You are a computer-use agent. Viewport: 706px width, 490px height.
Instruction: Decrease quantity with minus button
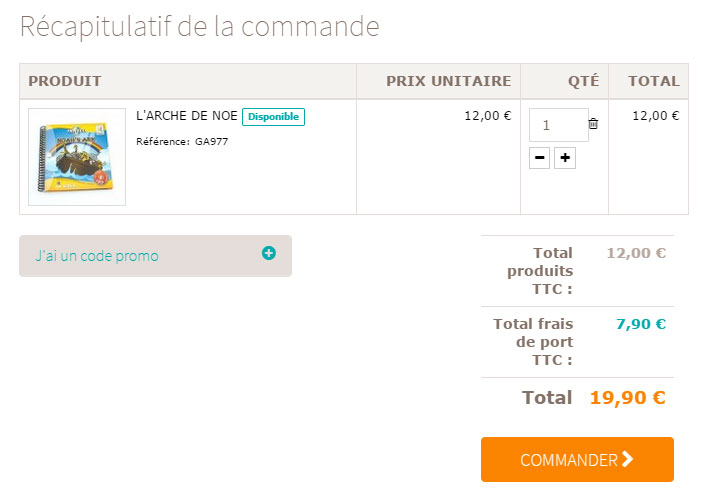(x=539, y=158)
